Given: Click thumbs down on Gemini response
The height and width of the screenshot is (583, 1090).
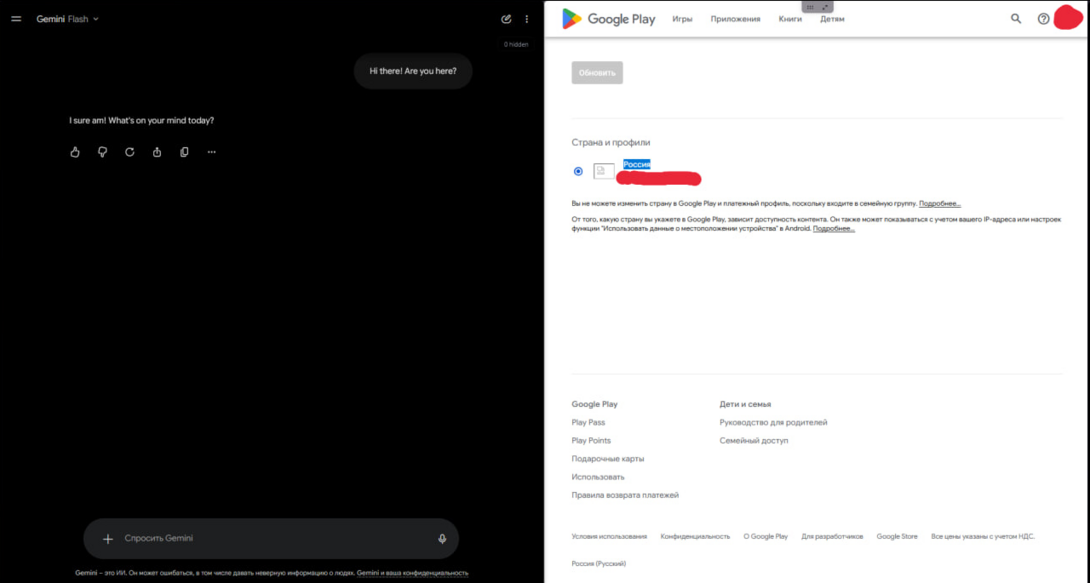Looking at the screenshot, I should pos(102,152).
